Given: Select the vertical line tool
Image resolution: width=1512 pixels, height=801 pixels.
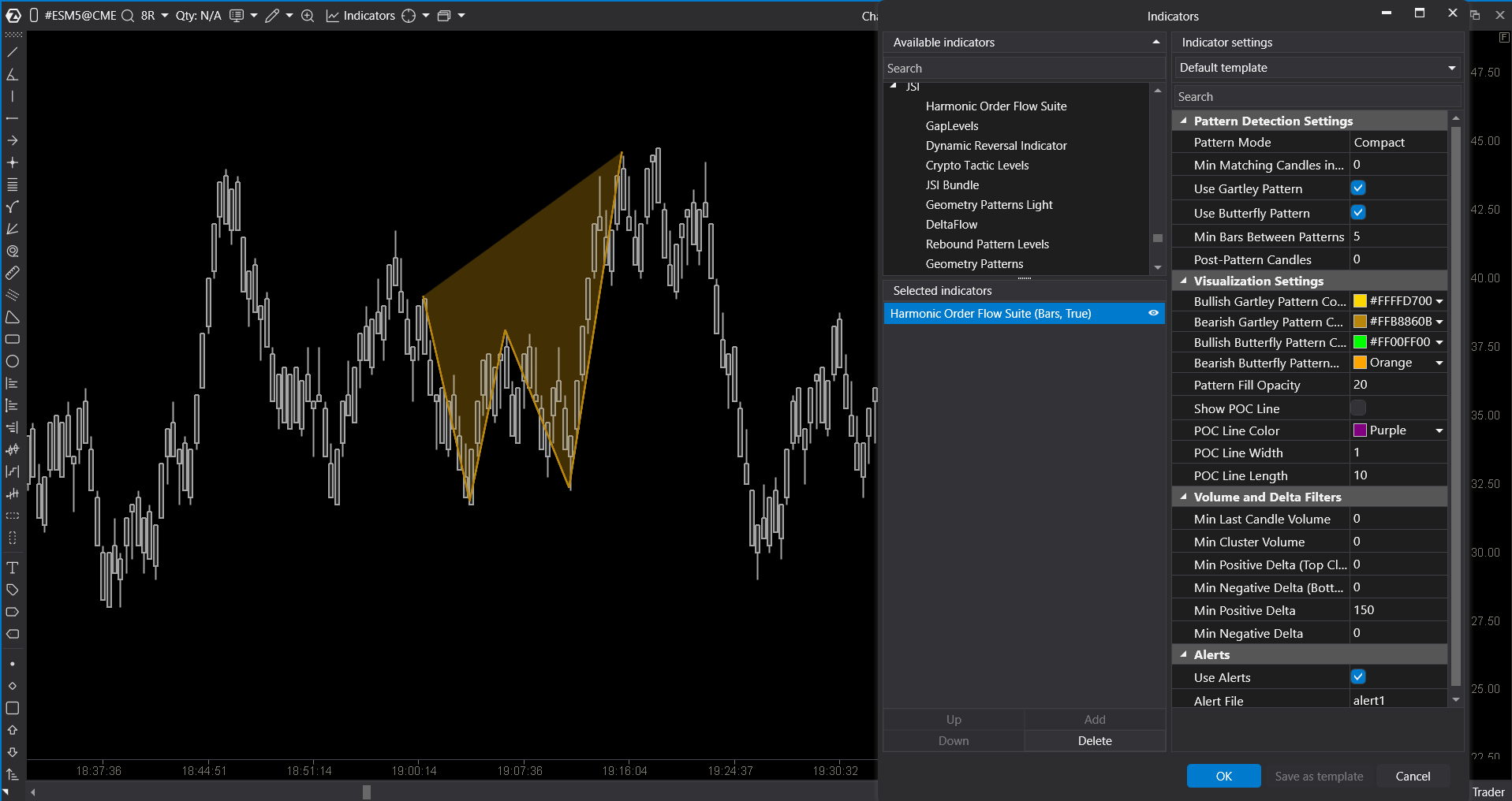Looking at the screenshot, I should 12,96.
